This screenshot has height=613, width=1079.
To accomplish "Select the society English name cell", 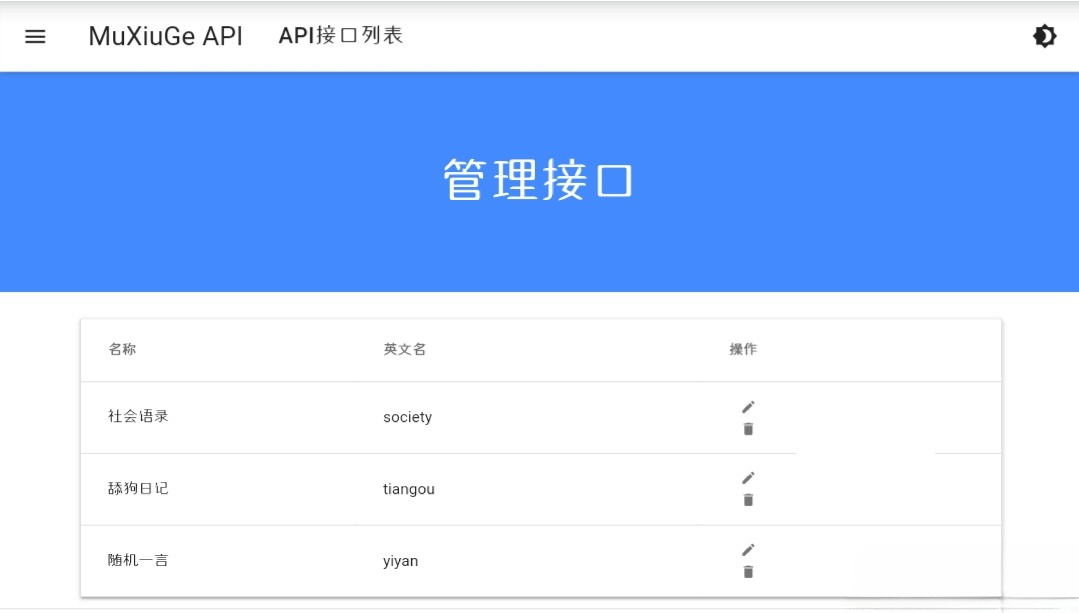I will (x=407, y=417).
